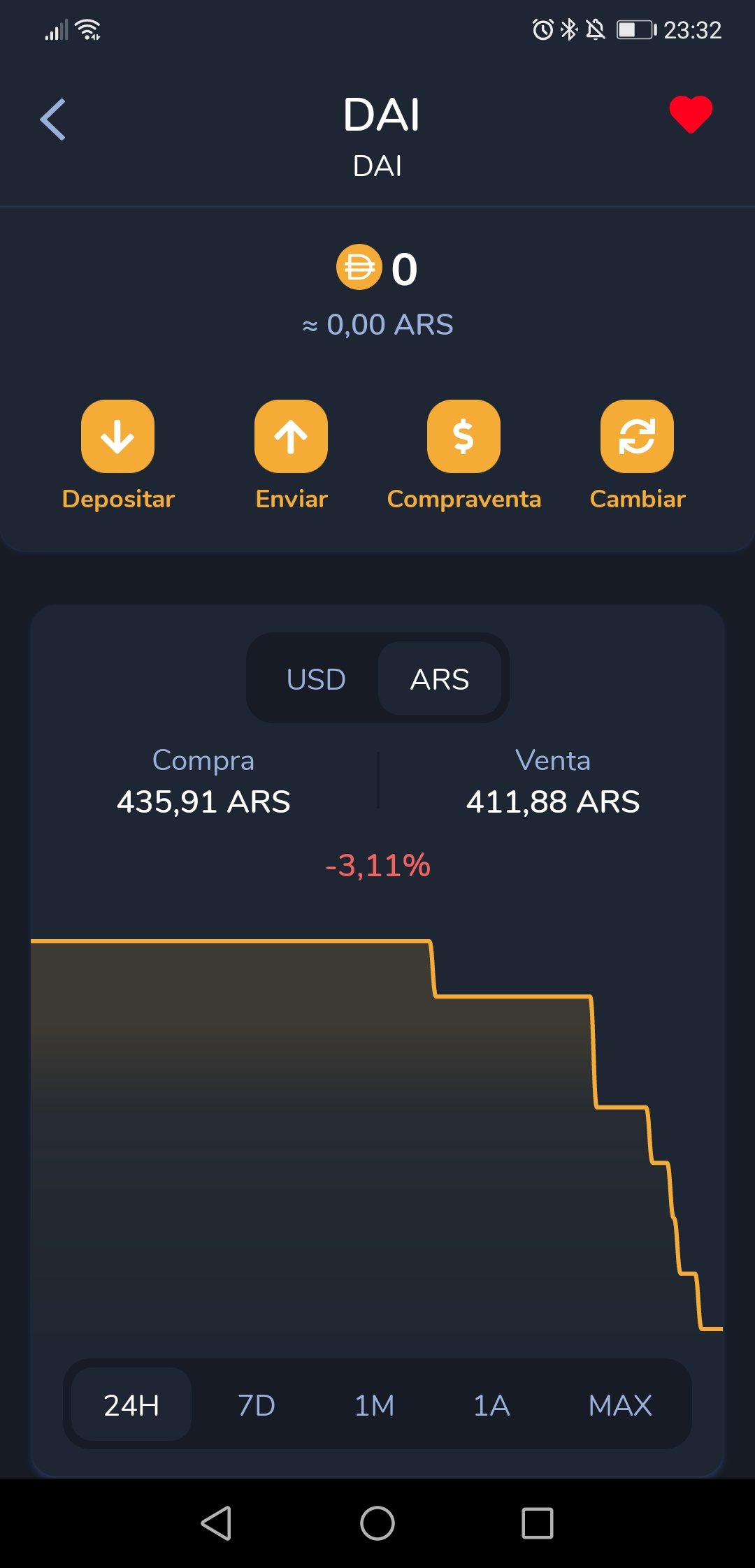Tap the Enviar up-arrow icon
Image resolution: width=755 pixels, height=1568 pixels.
point(291,437)
